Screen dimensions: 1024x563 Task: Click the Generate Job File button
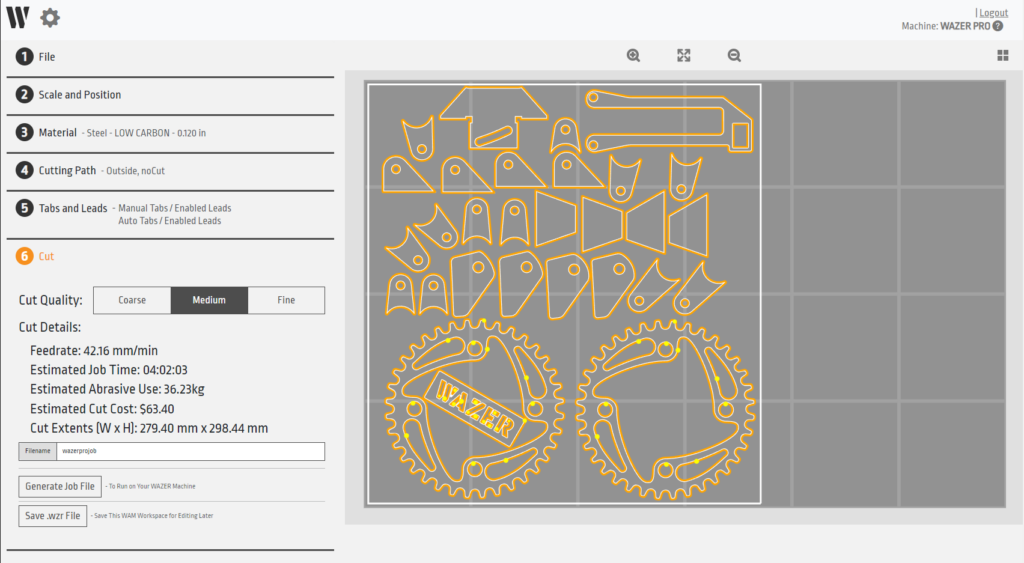(60, 487)
